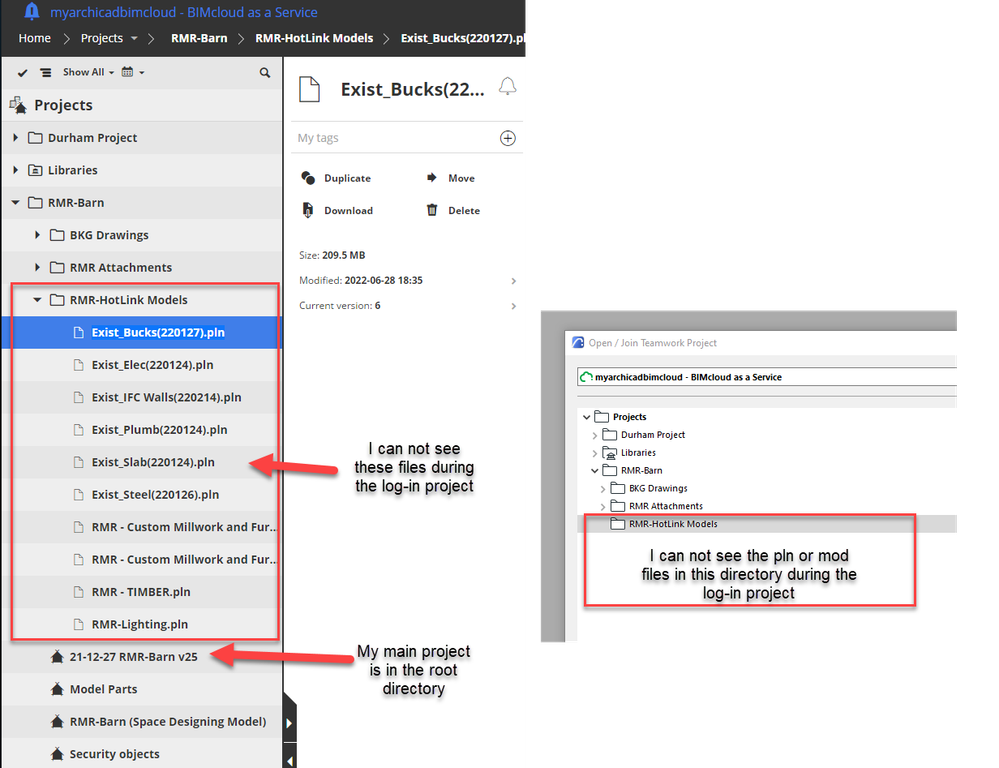
Task: Open the search magnifier in the filter bar
Action: [x=264, y=71]
